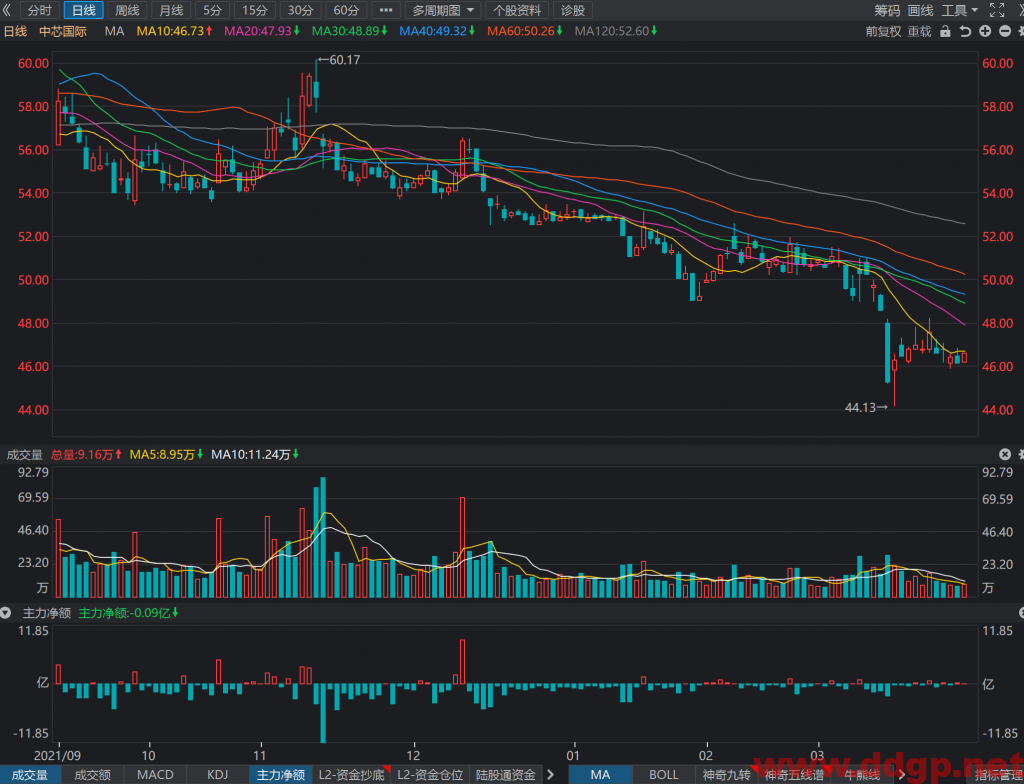Click MA10:11.24万 volume average label
Viewport: 1024px width, 784px height.
point(255,454)
